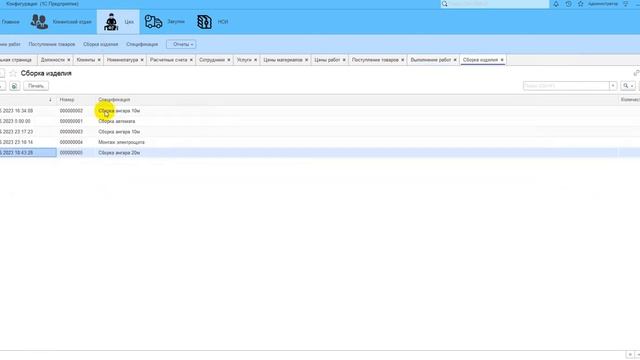Close the Выполнение работ tab
This screenshot has width=640, height=360.
[455, 60]
